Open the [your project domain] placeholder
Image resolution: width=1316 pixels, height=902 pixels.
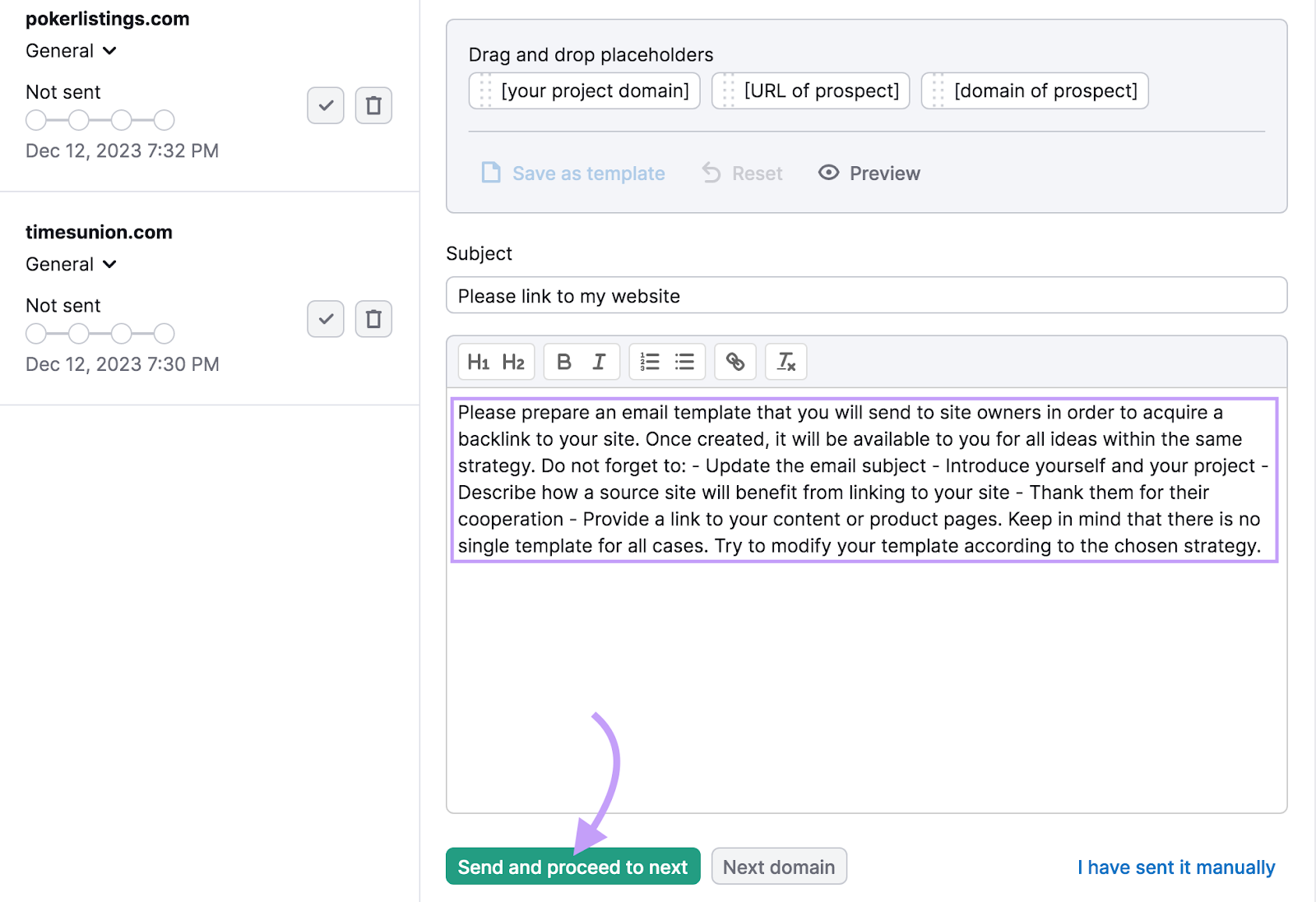tap(584, 90)
